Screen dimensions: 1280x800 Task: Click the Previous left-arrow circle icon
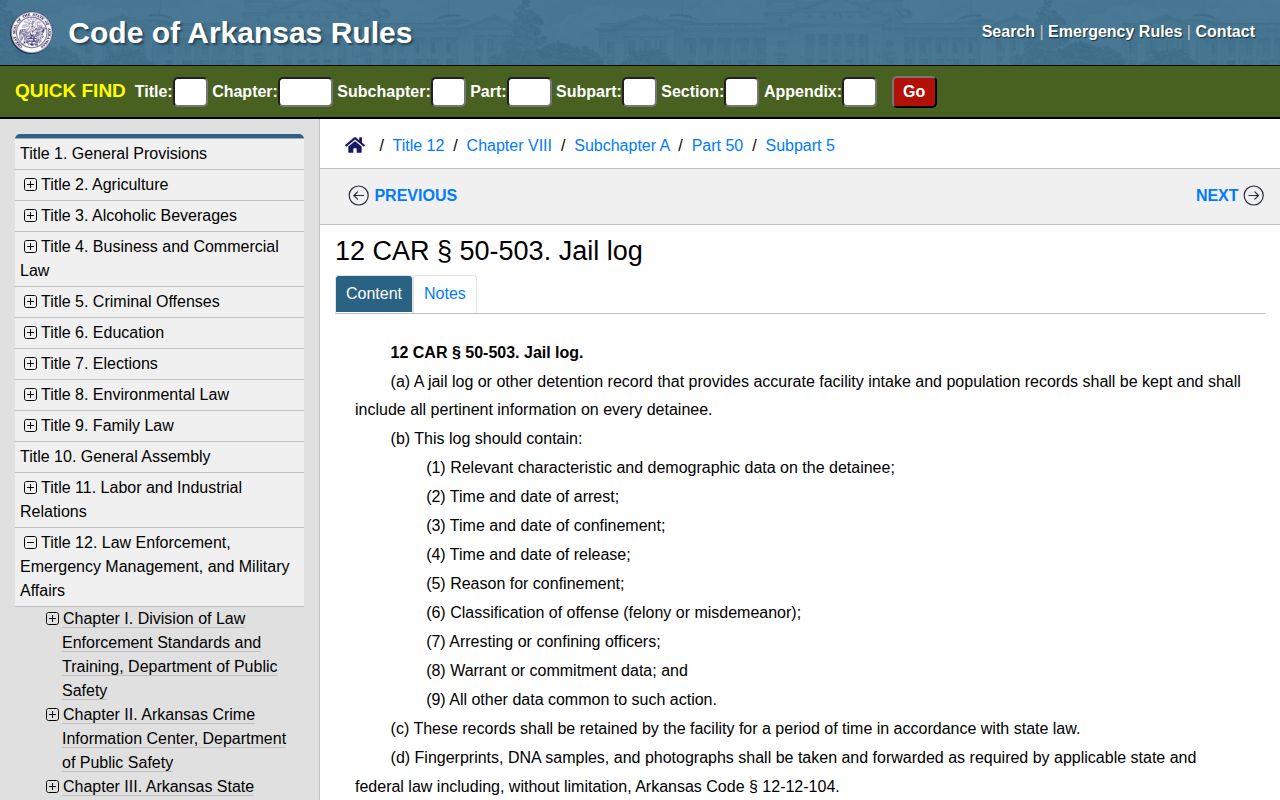point(358,195)
